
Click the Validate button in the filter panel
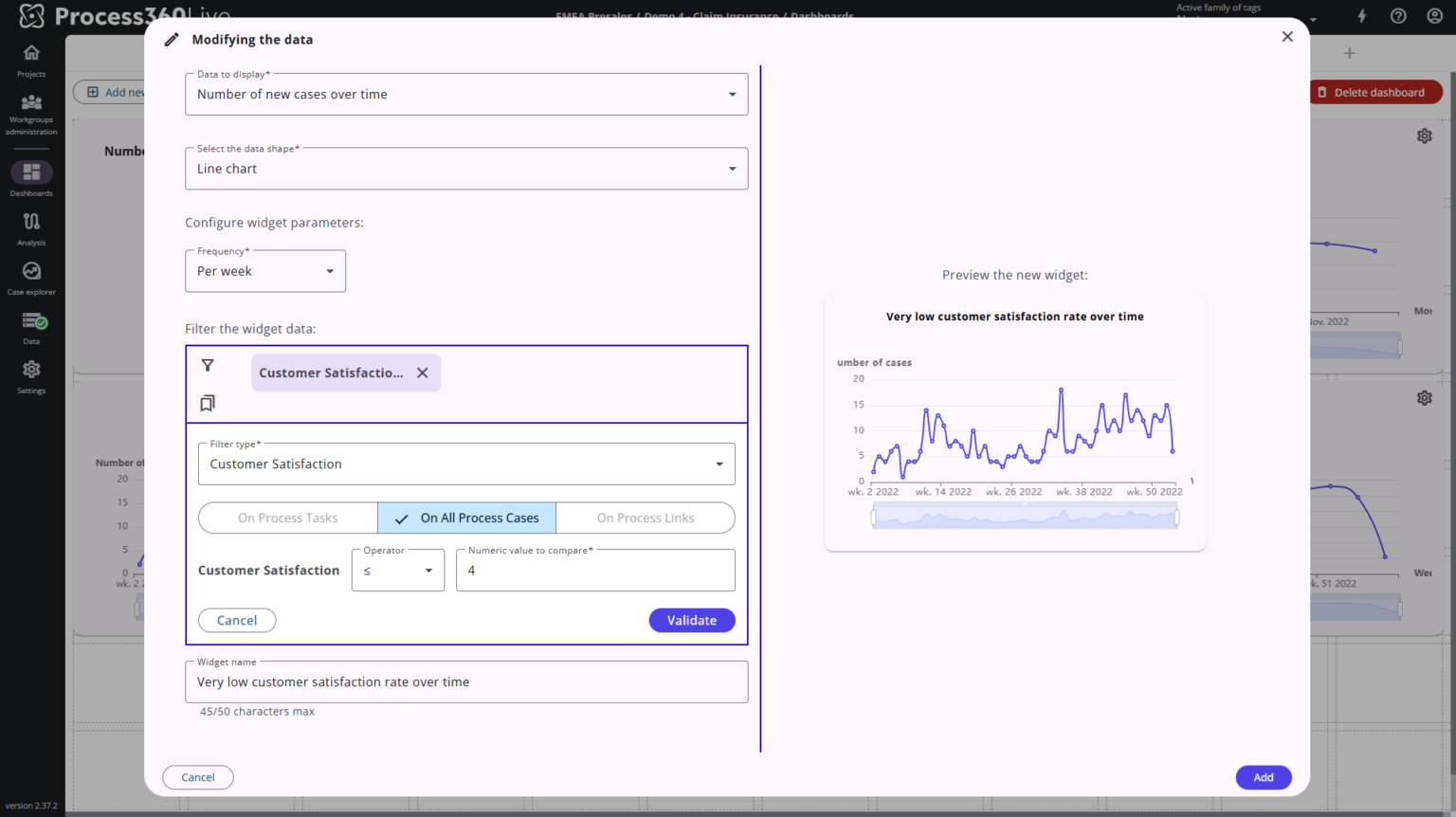click(692, 620)
